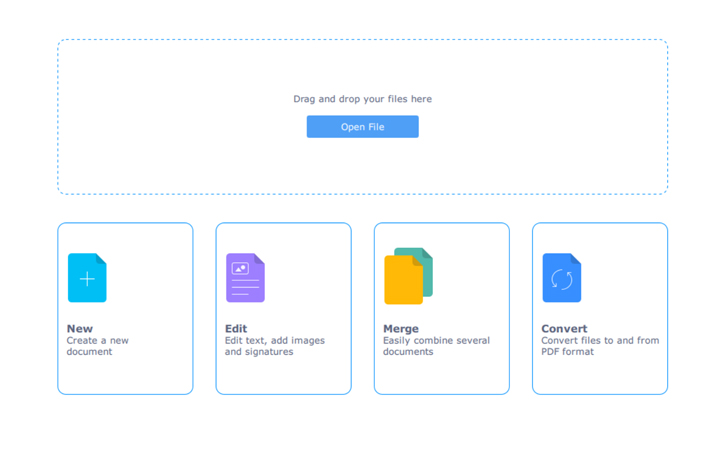Click the Open File button
The height and width of the screenshot is (450, 728).
tap(362, 127)
